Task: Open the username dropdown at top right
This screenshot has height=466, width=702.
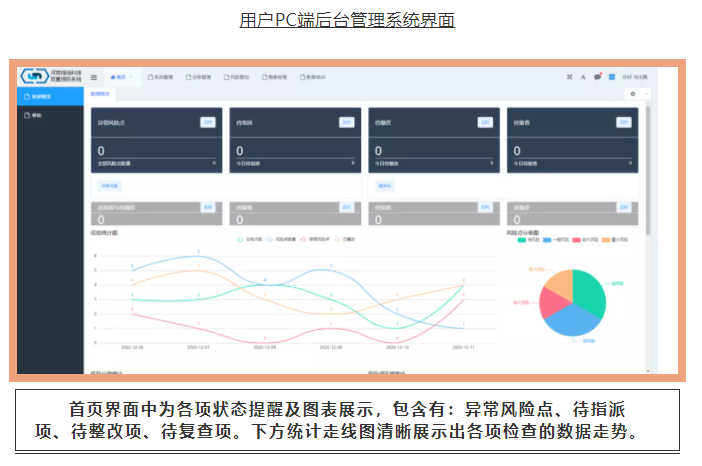Action: tap(634, 76)
